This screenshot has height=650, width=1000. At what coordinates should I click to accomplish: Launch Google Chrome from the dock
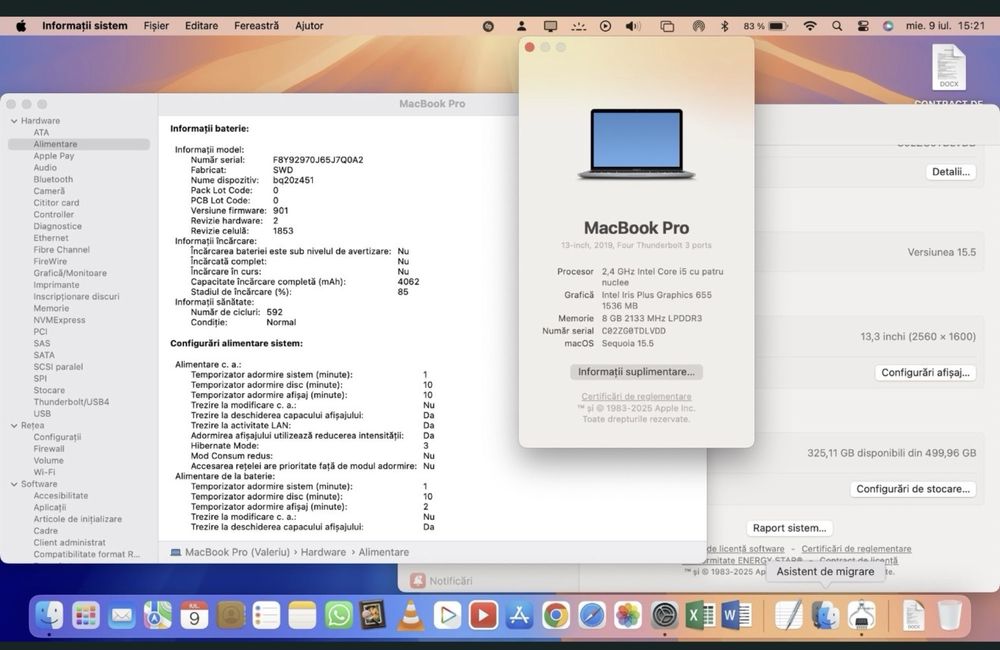[555, 616]
